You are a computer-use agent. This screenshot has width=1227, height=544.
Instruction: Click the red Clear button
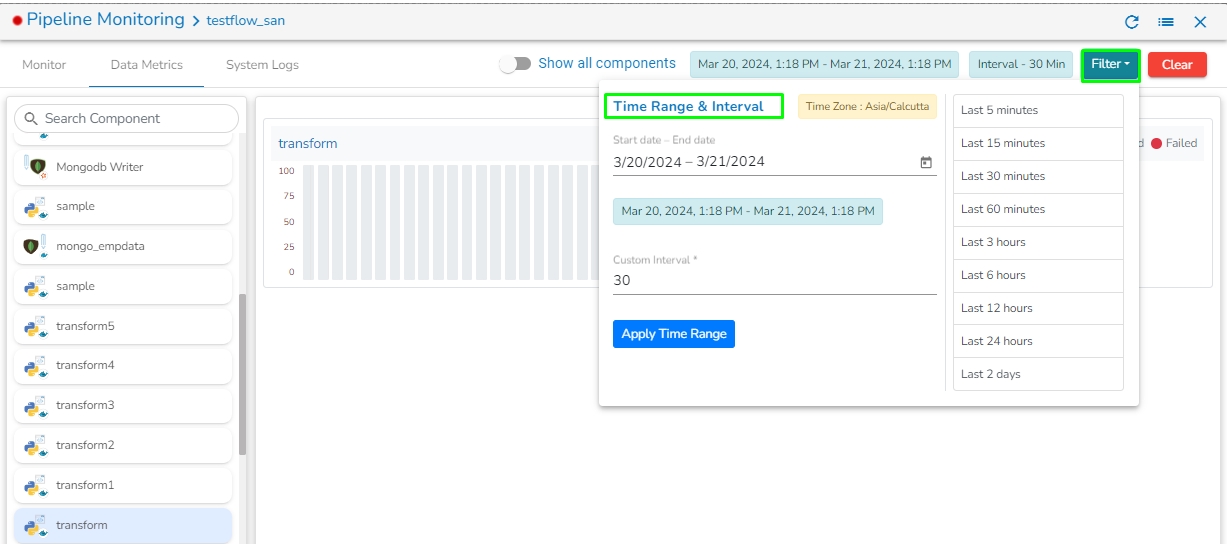pos(1177,64)
